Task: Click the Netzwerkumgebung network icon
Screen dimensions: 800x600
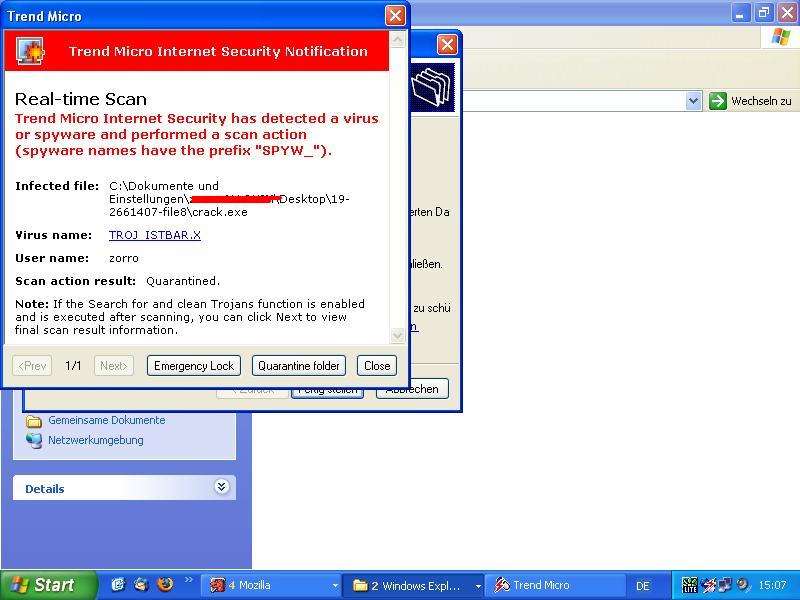Action: 34,440
